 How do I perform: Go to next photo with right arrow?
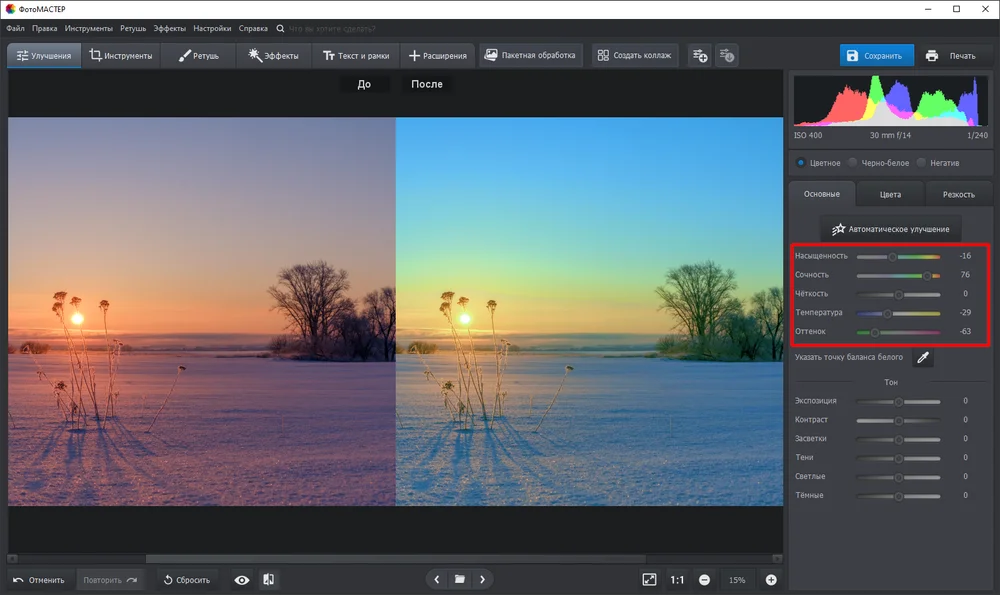482,580
